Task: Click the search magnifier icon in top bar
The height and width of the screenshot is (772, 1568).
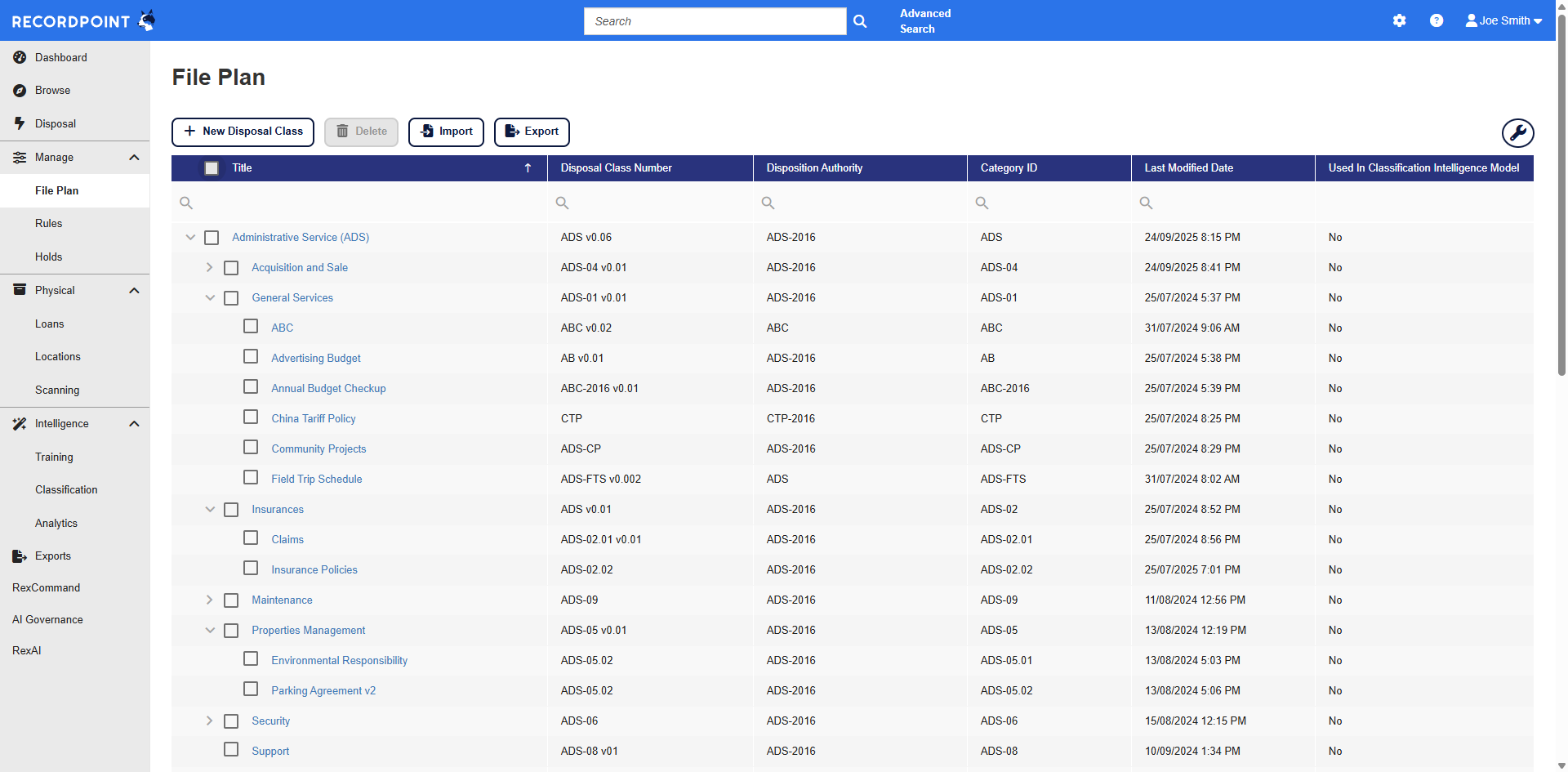Action: tap(860, 21)
